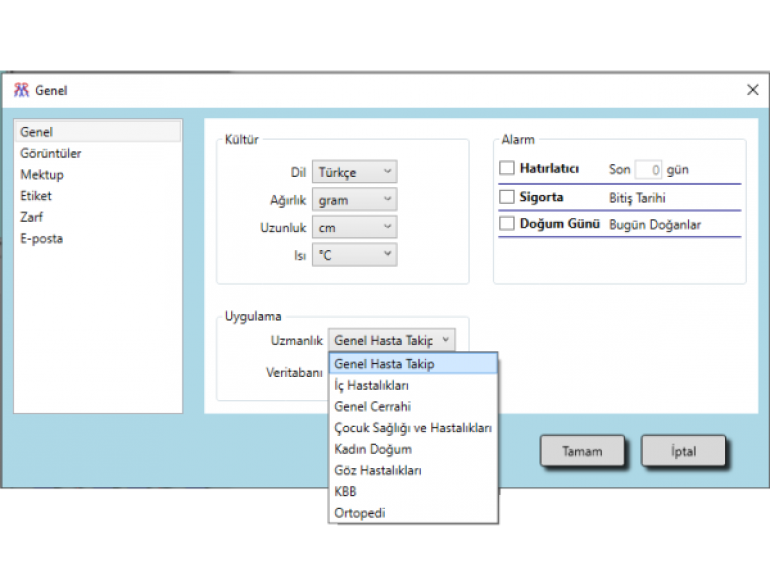The height and width of the screenshot is (577, 770).
Task: Click the Son gün number field
Action: [648, 170]
